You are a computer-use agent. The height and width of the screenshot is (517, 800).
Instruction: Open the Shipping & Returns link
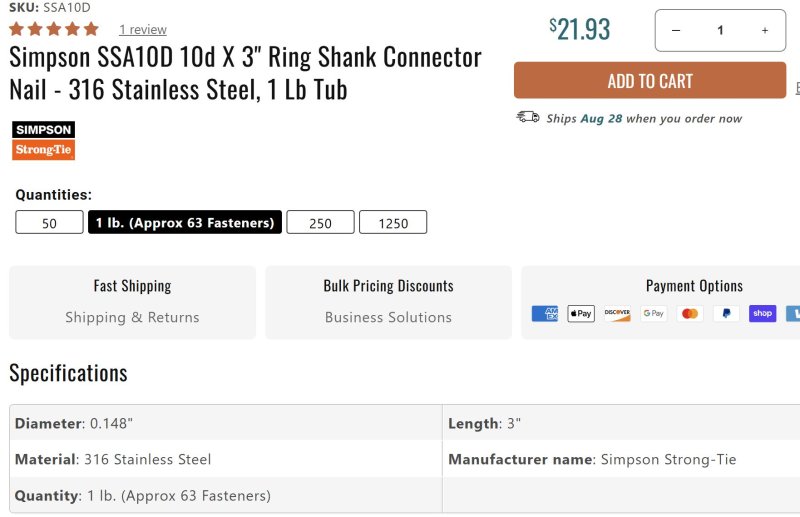(132, 317)
